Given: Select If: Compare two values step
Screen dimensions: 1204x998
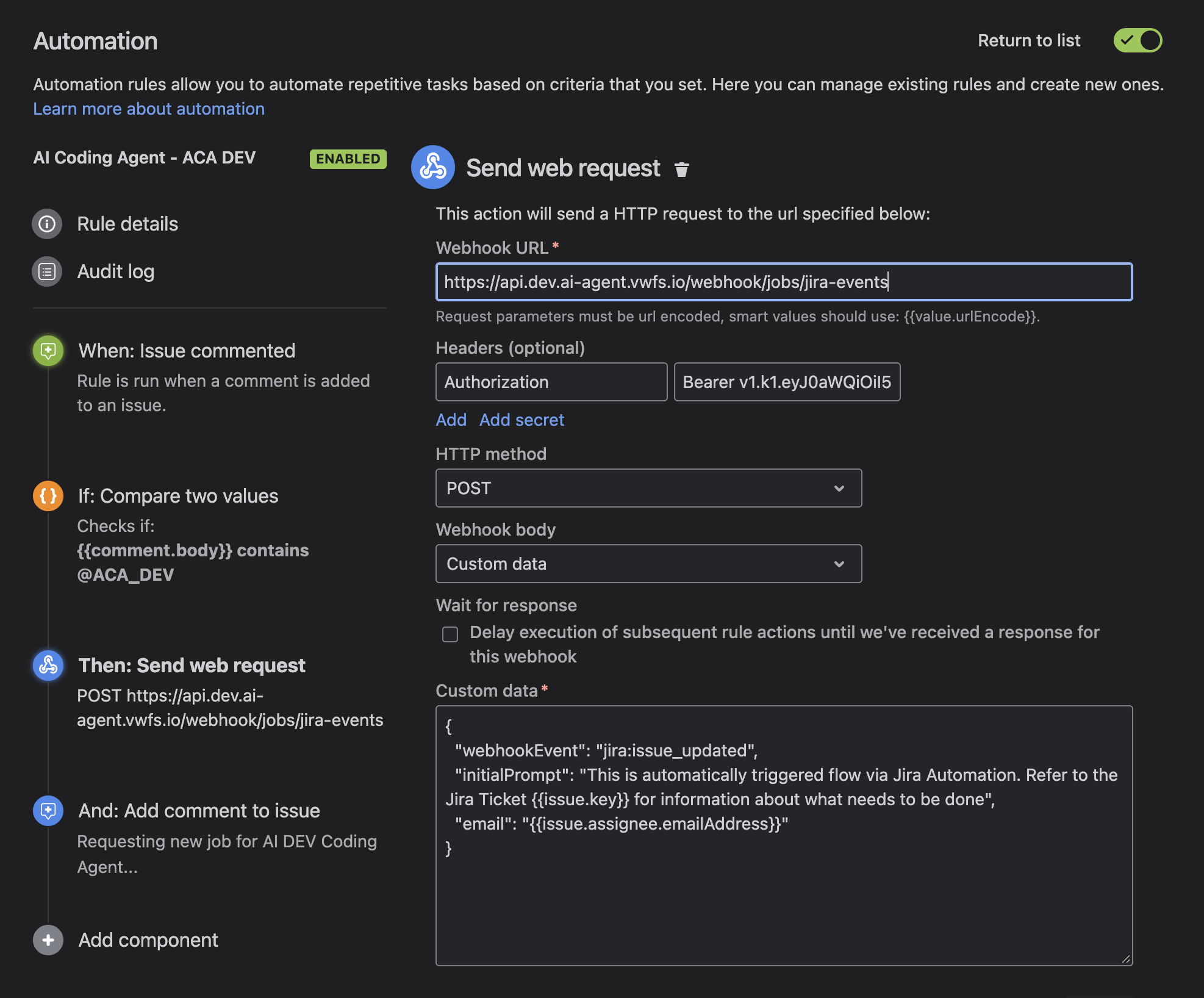Looking at the screenshot, I should click(178, 496).
